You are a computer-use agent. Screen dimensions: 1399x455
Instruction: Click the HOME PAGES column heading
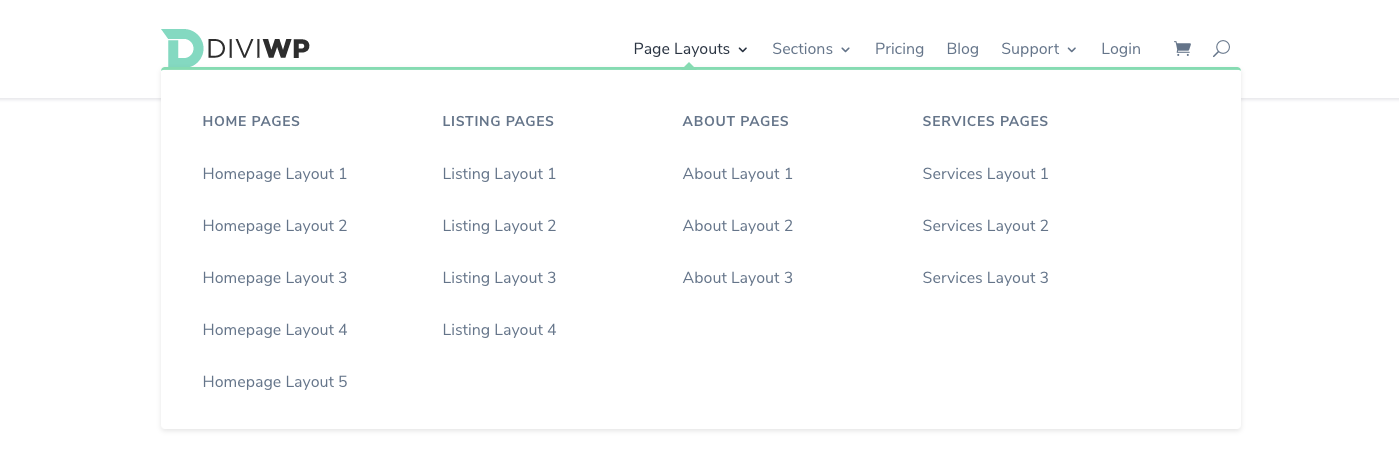click(251, 121)
